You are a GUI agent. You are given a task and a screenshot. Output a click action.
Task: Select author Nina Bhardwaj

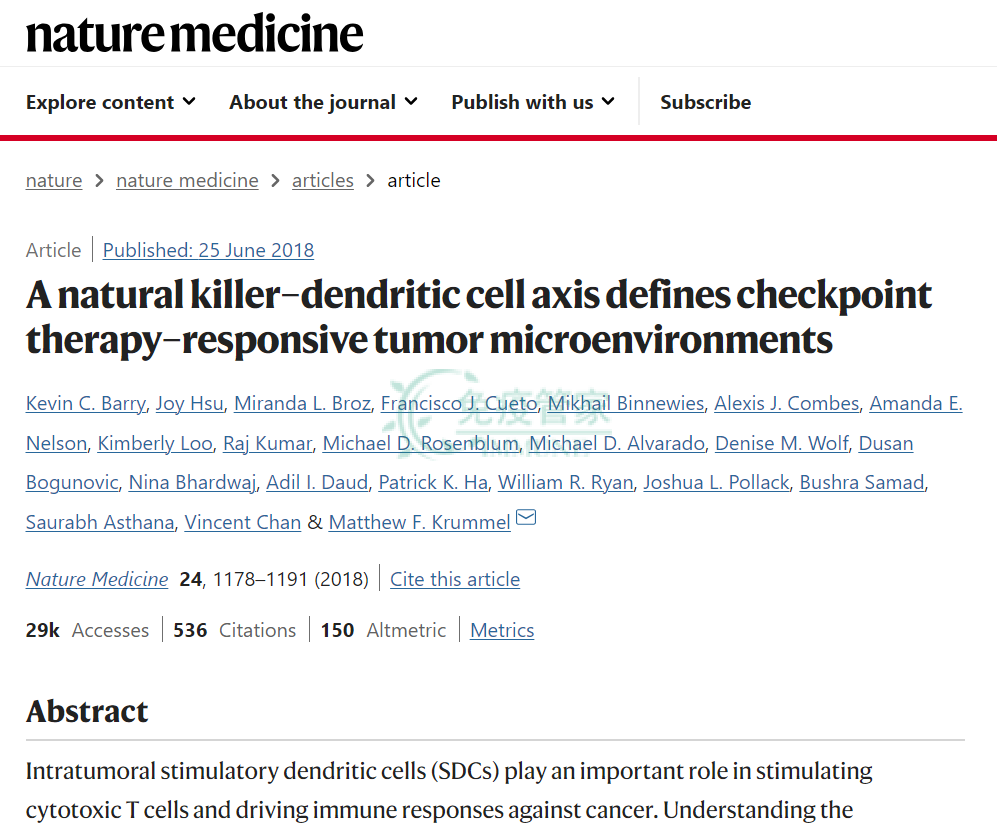(x=193, y=482)
